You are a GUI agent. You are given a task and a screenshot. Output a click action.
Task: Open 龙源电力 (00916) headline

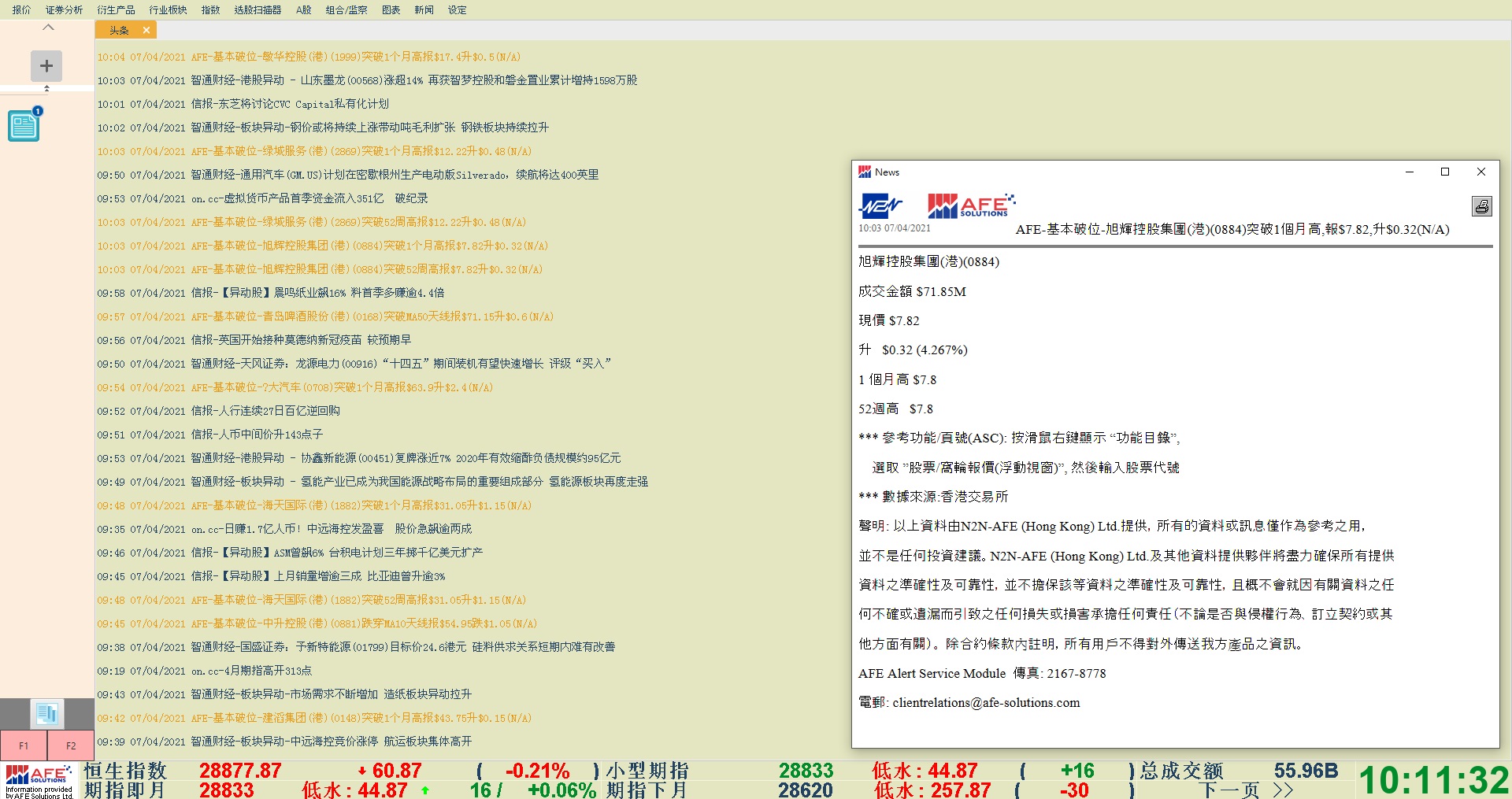click(354, 364)
